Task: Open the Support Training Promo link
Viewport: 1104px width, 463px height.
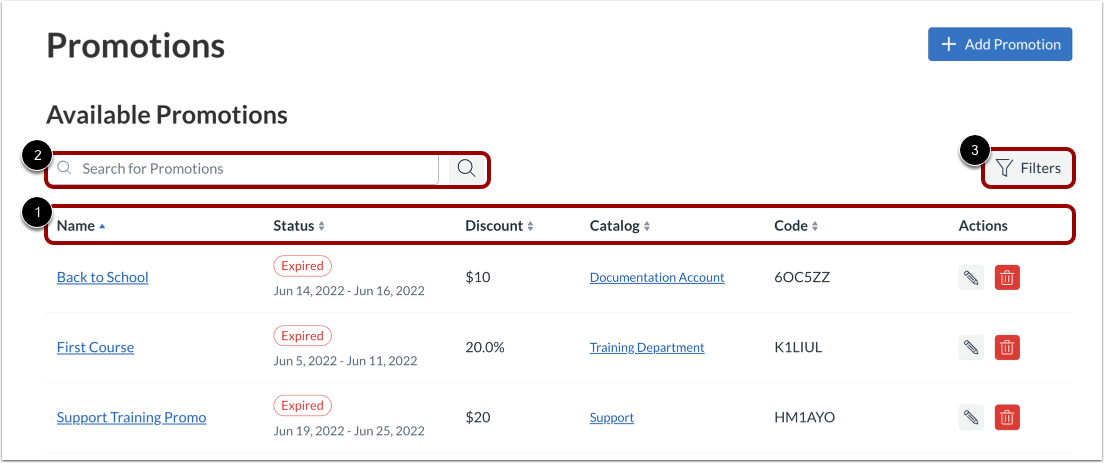Action: point(131,417)
